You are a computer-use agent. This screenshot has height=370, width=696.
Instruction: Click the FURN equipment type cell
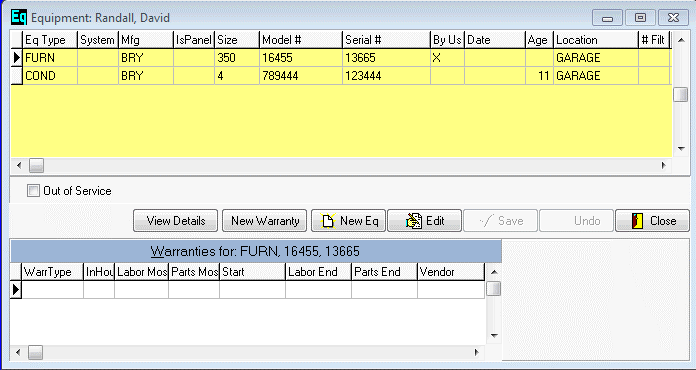point(50,58)
